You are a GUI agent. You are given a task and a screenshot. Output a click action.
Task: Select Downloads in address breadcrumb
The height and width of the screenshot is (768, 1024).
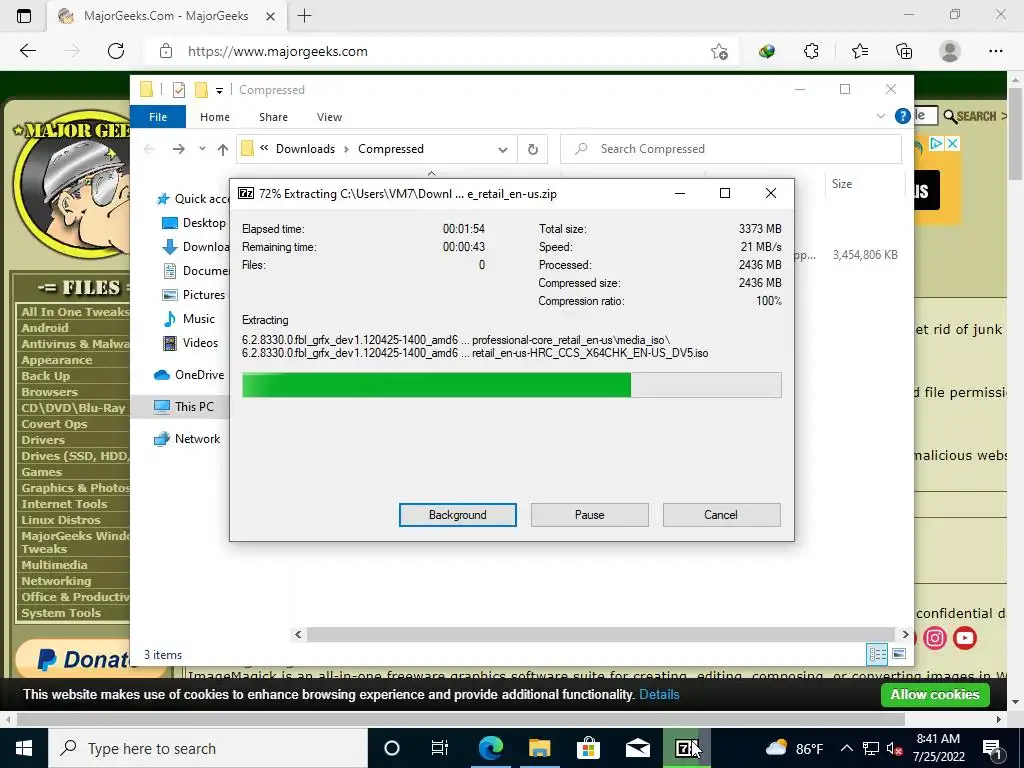pyautogui.click(x=305, y=149)
